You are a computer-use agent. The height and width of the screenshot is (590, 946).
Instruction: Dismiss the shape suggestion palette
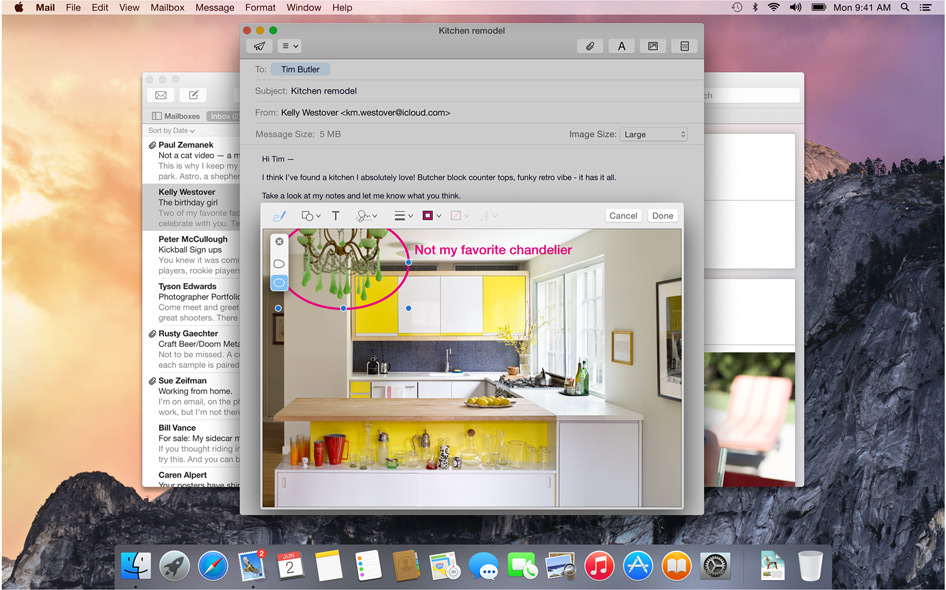(279, 241)
